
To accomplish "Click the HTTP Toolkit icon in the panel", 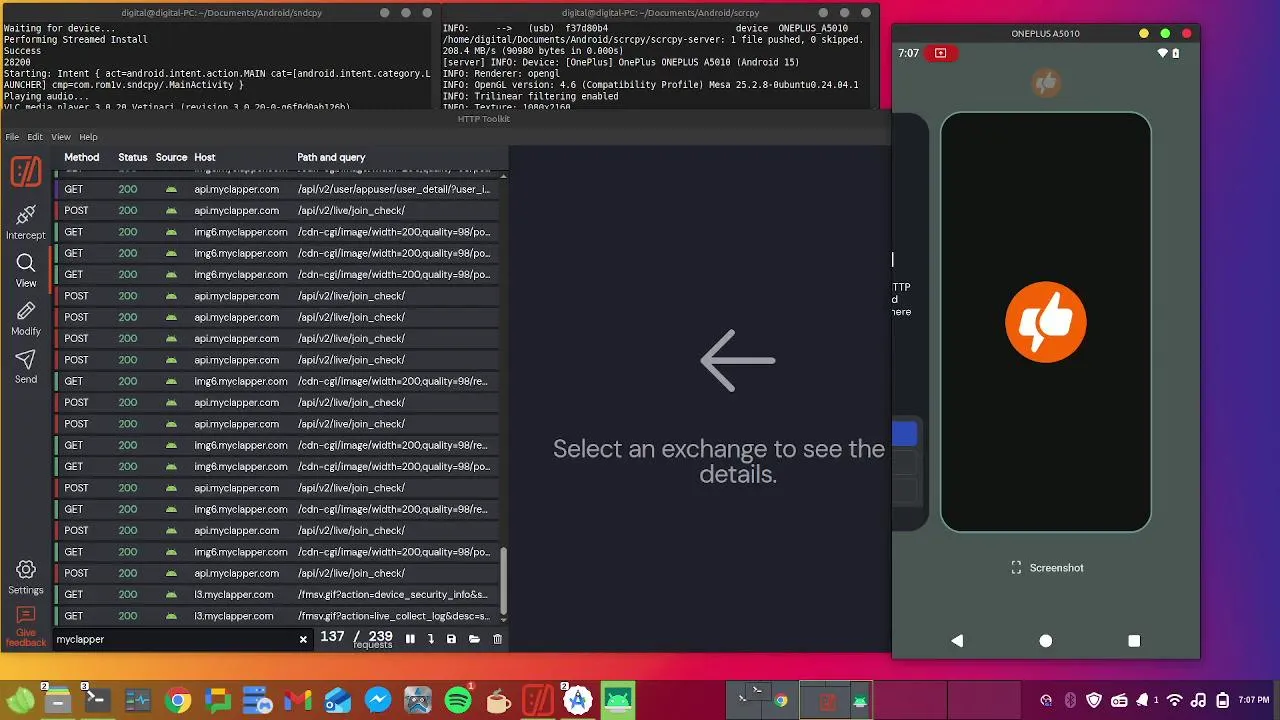I will pos(538,700).
